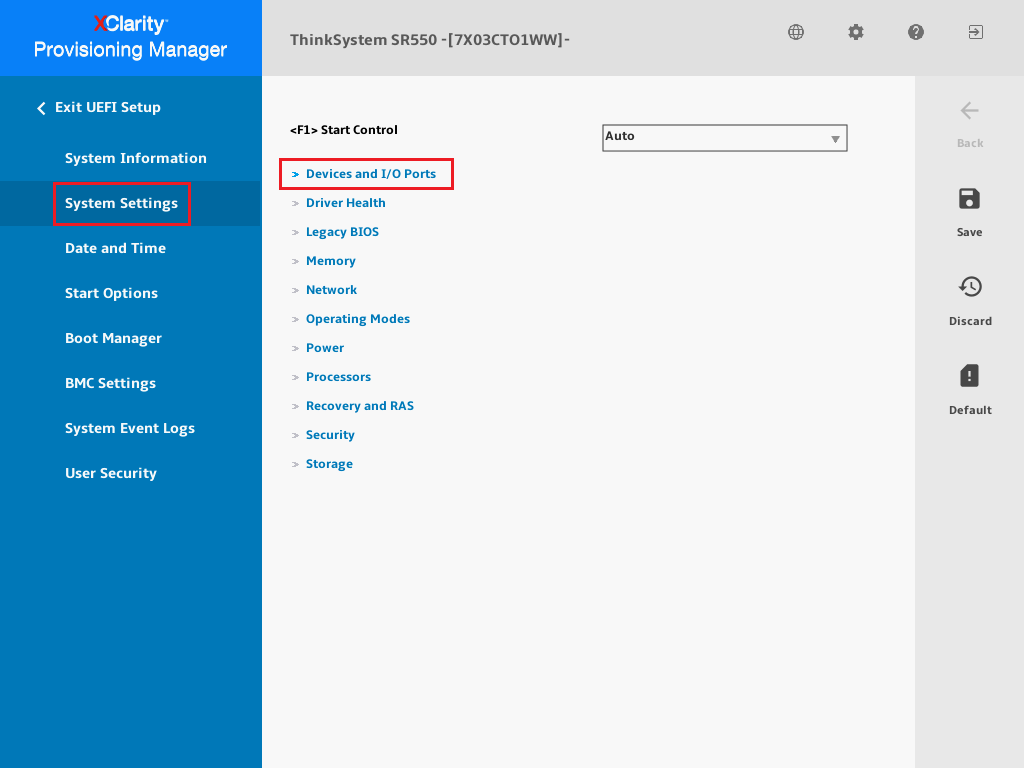The height and width of the screenshot is (768, 1024).
Task: Open the Processors settings link
Action: point(338,377)
